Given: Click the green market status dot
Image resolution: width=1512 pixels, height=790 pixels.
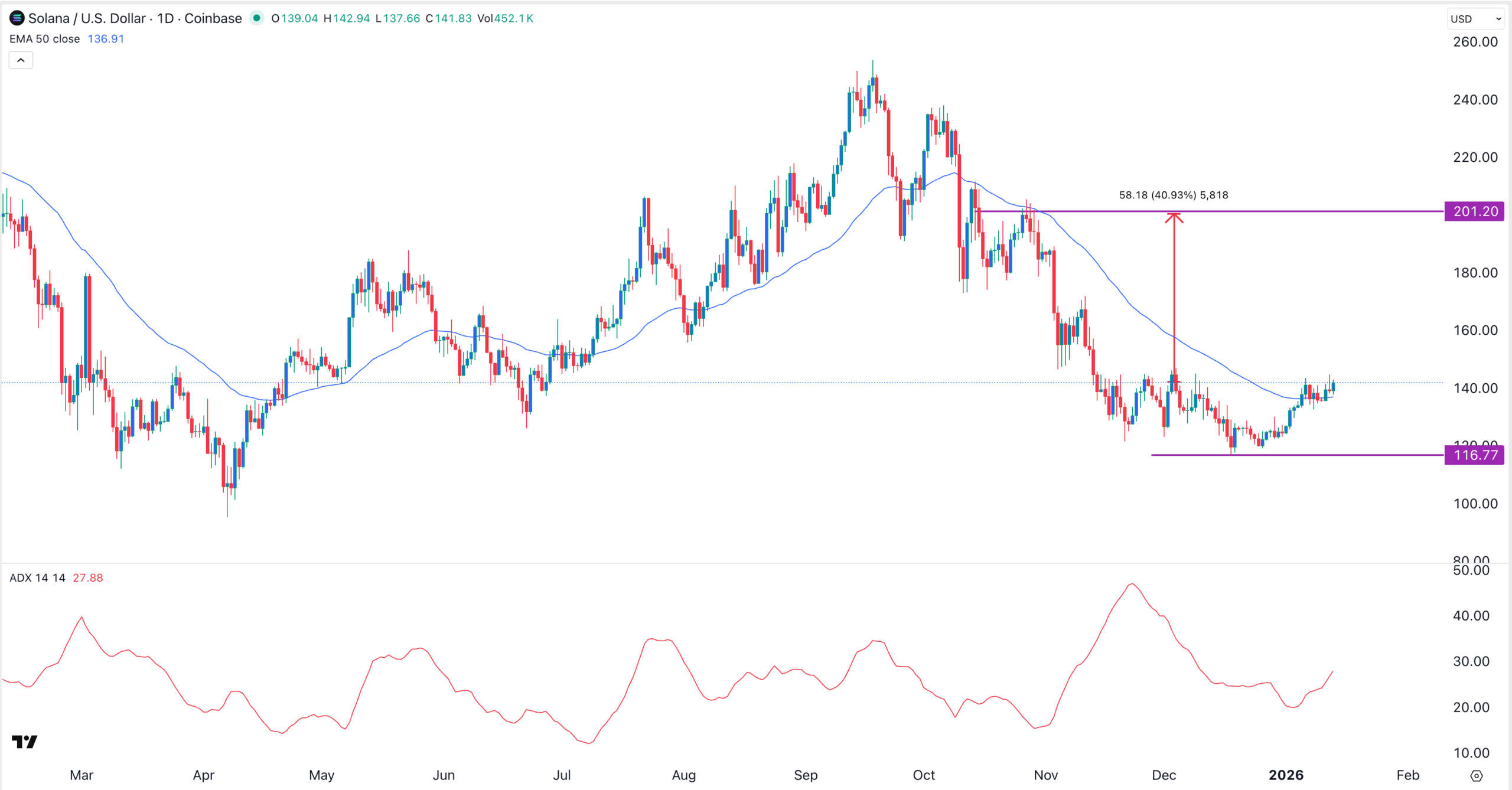Looking at the screenshot, I should (x=256, y=18).
